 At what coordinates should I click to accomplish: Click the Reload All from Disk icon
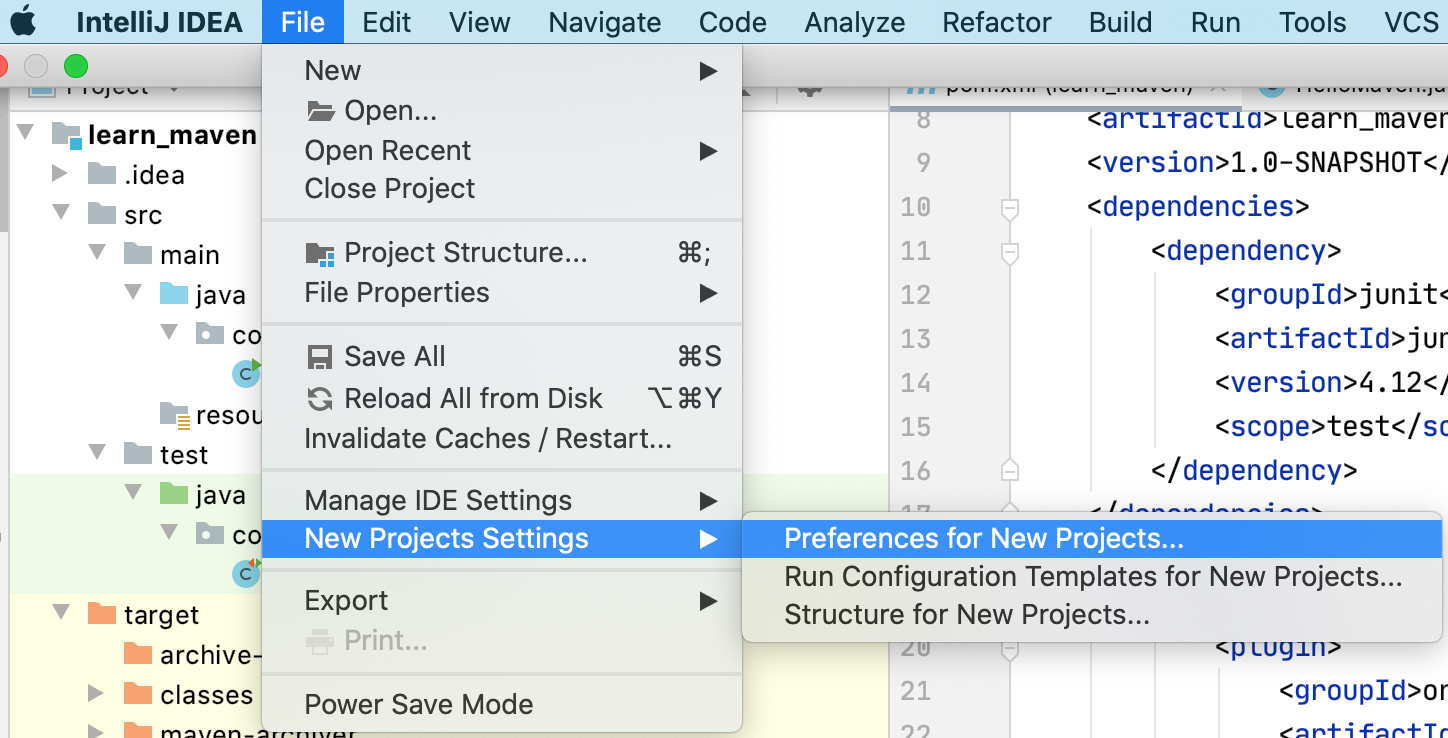320,399
